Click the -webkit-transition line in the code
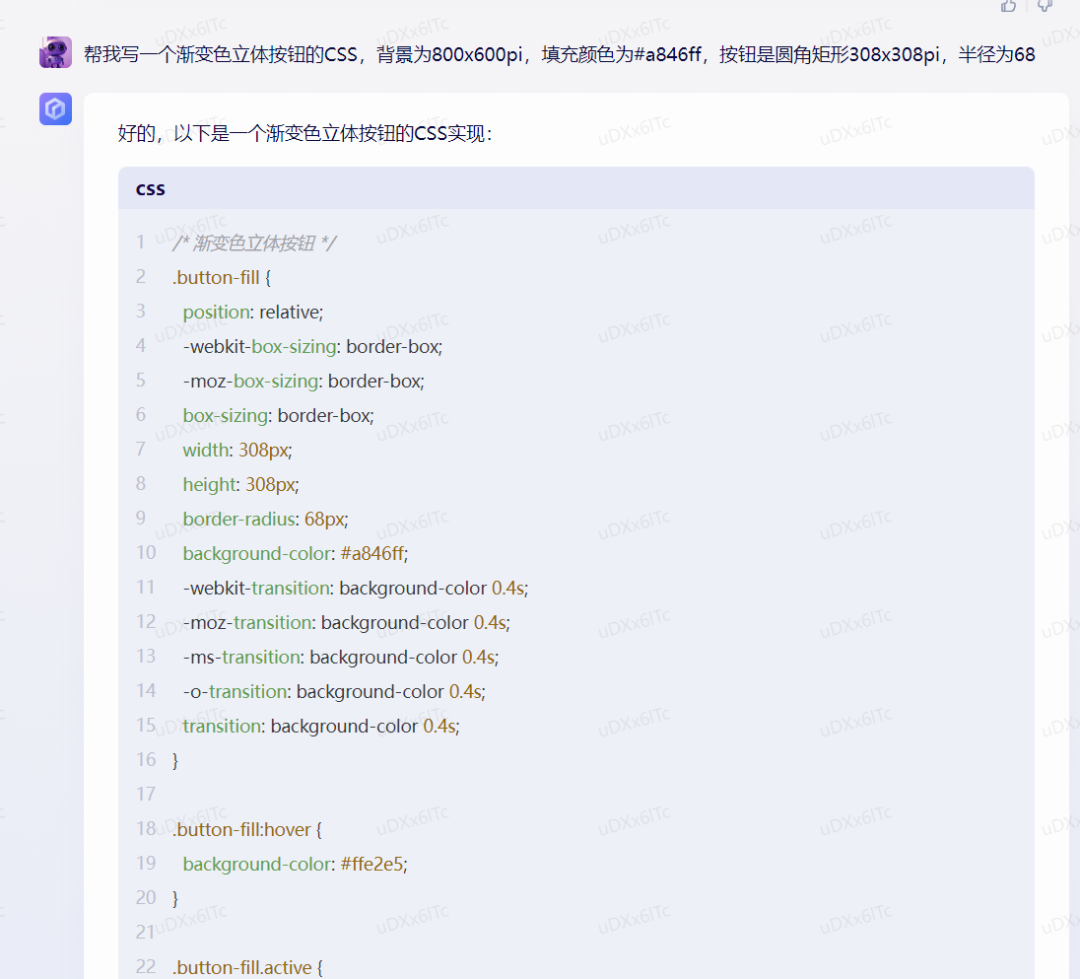The height and width of the screenshot is (979, 1080). [x=355, y=588]
